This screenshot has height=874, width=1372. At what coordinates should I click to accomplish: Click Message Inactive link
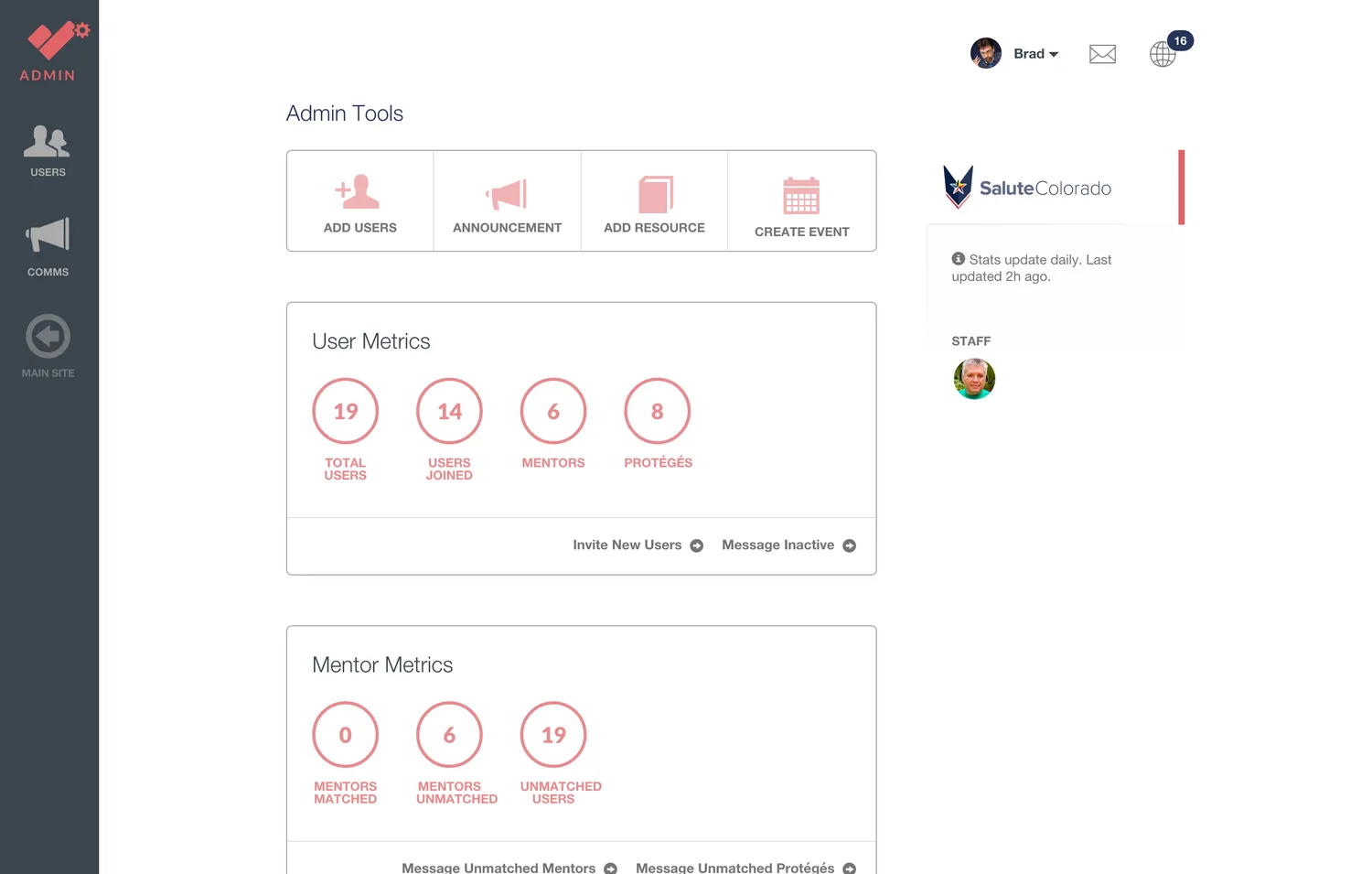pyautogui.click(x=788, y=545)
